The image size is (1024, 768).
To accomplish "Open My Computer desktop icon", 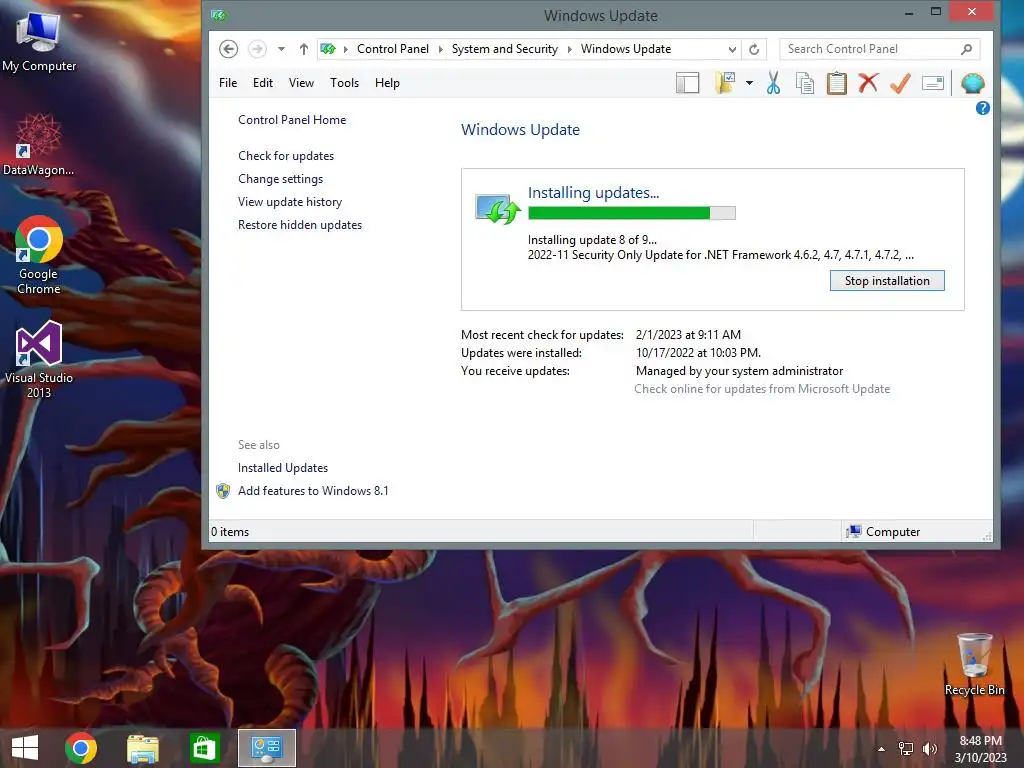I will pos(39,41).
